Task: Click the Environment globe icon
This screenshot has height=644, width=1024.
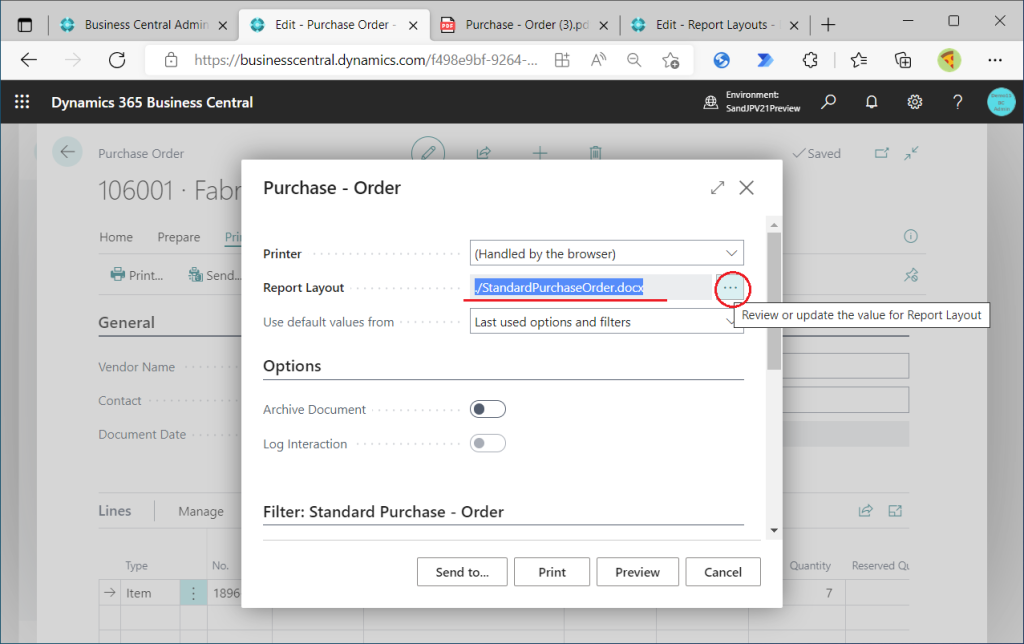Action: point(711,102)
